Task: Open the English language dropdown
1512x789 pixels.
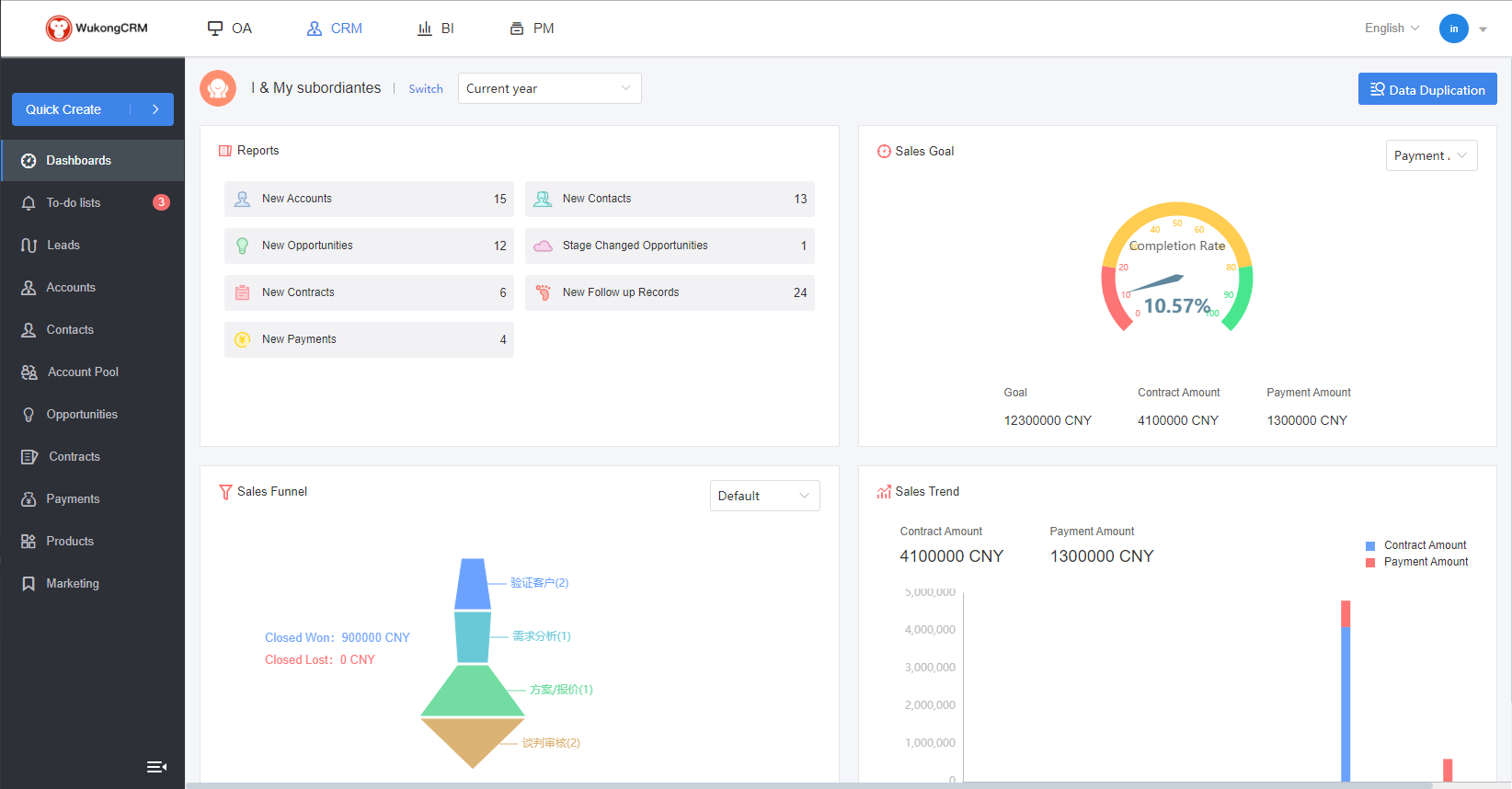Action: tap(1392, 29)
